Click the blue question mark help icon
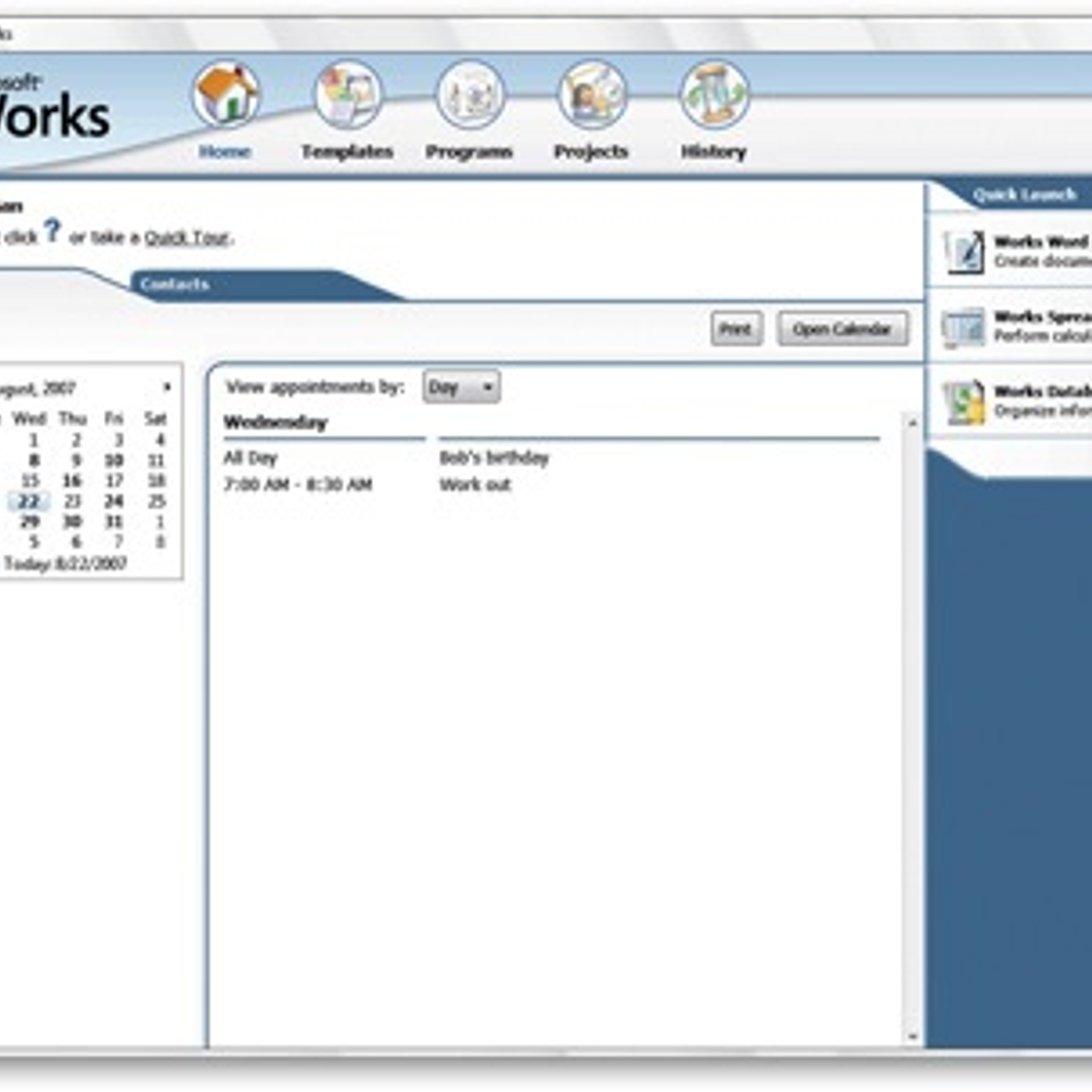The image size is (1092, 1092). click(x=54, y=232)
